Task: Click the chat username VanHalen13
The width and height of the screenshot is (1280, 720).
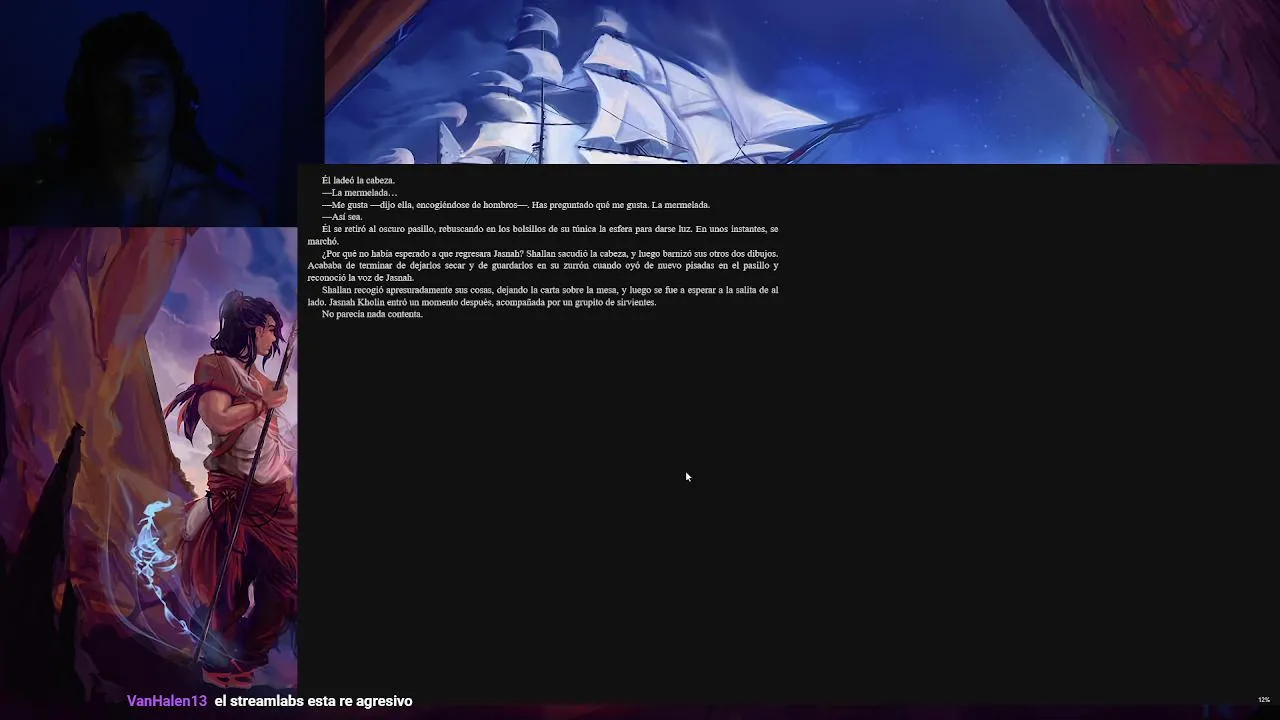Action: tap(167, 701)
